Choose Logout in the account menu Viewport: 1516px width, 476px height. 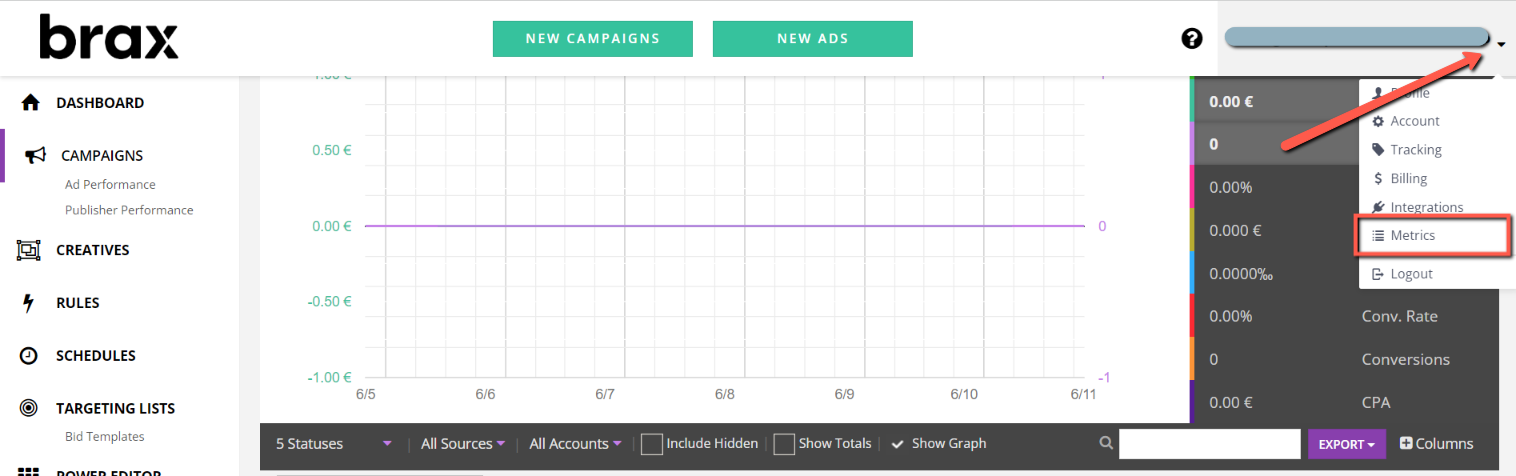pos(1411,274)
